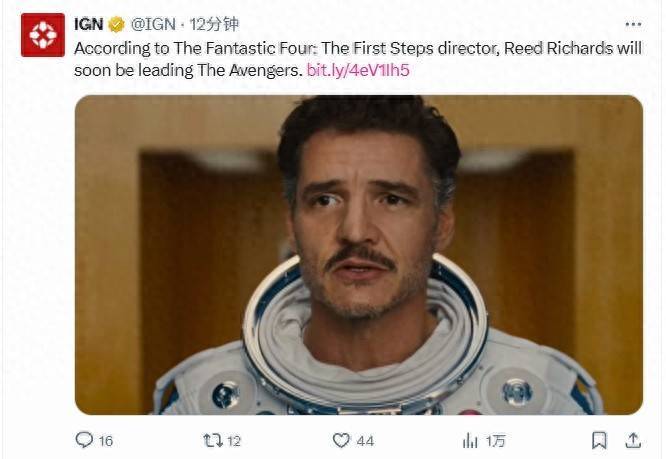
Task: Click the tweet text about Reed Richards
Action: [300, 48]
